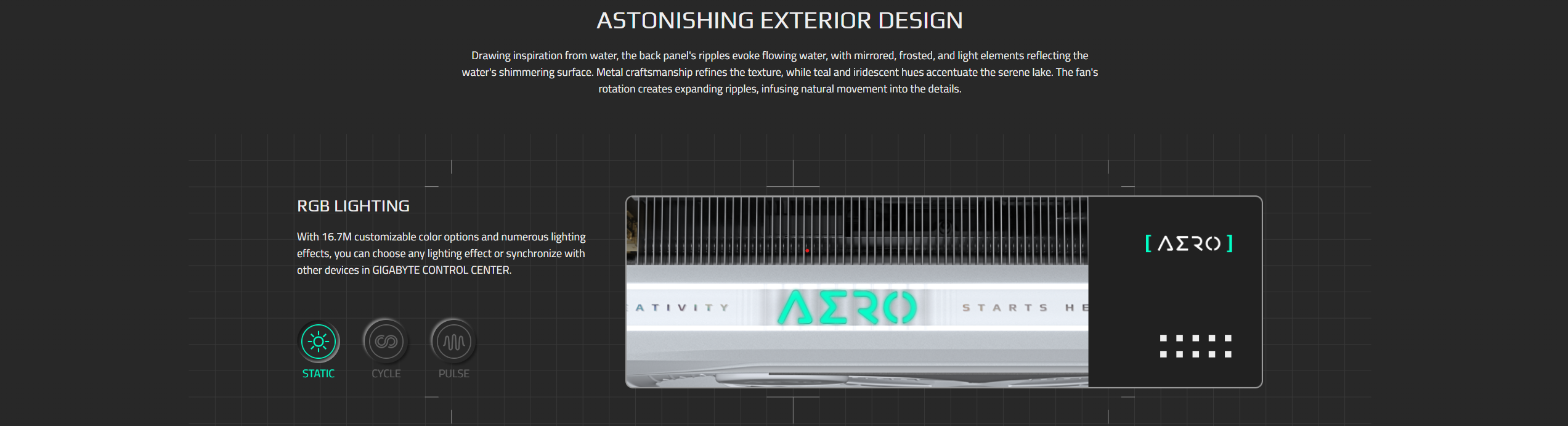The height and width of the screenshot is (426, 1568).
Task: Select the PULSE lighting effect icon
Action: pyautogui.click(x=454, y=342)
